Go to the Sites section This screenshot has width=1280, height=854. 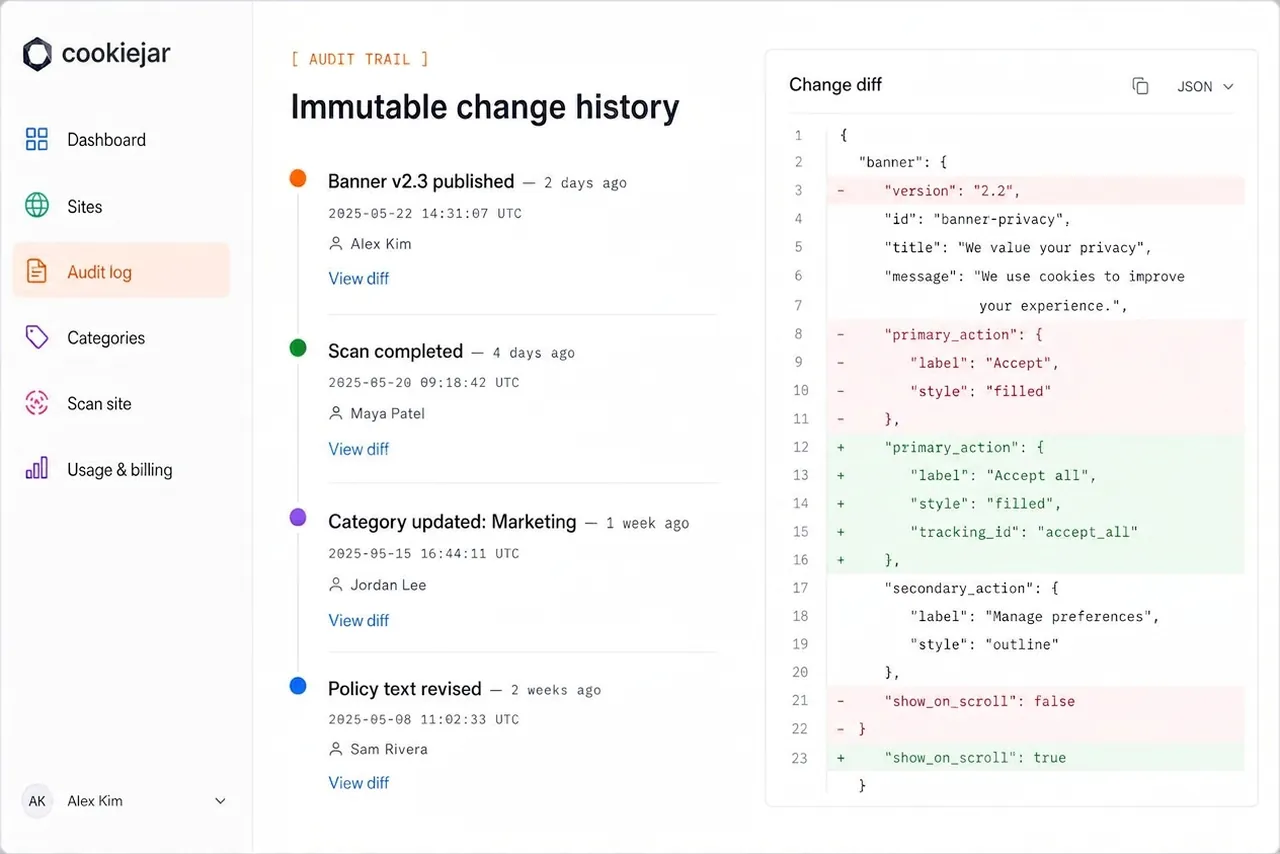coord(121,207)
